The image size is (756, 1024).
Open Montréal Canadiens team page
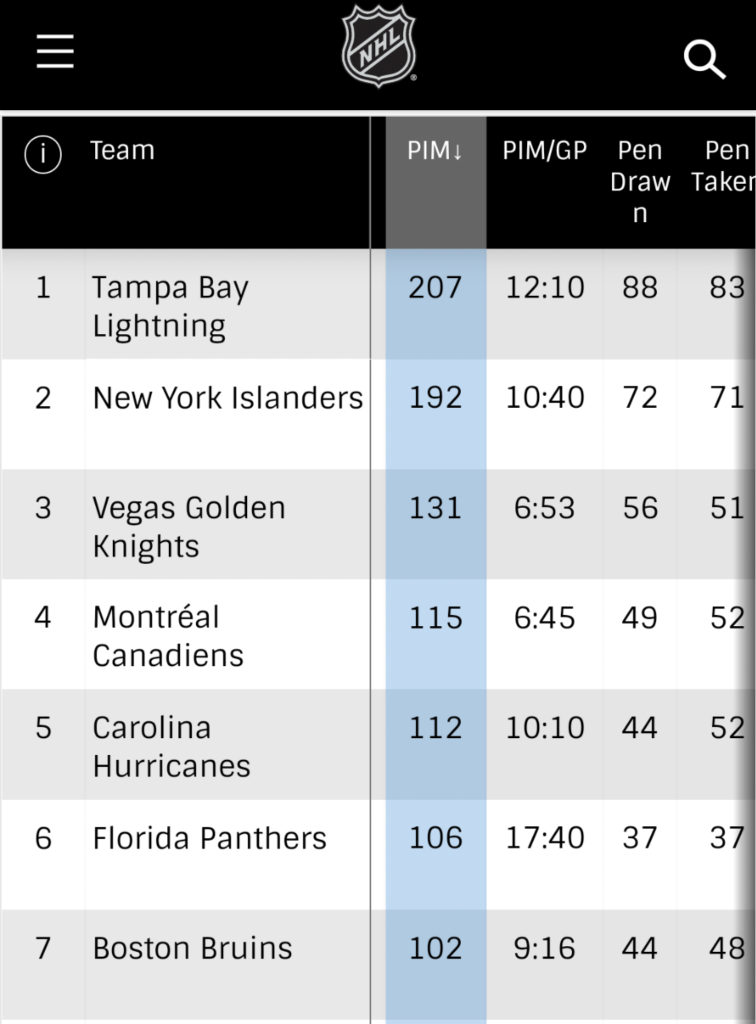[x=168, y=636]
